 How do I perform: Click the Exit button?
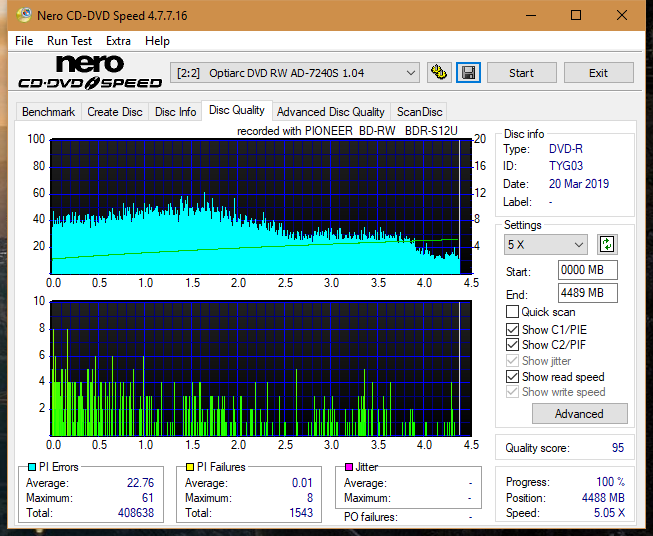click(x=598, y=73)
